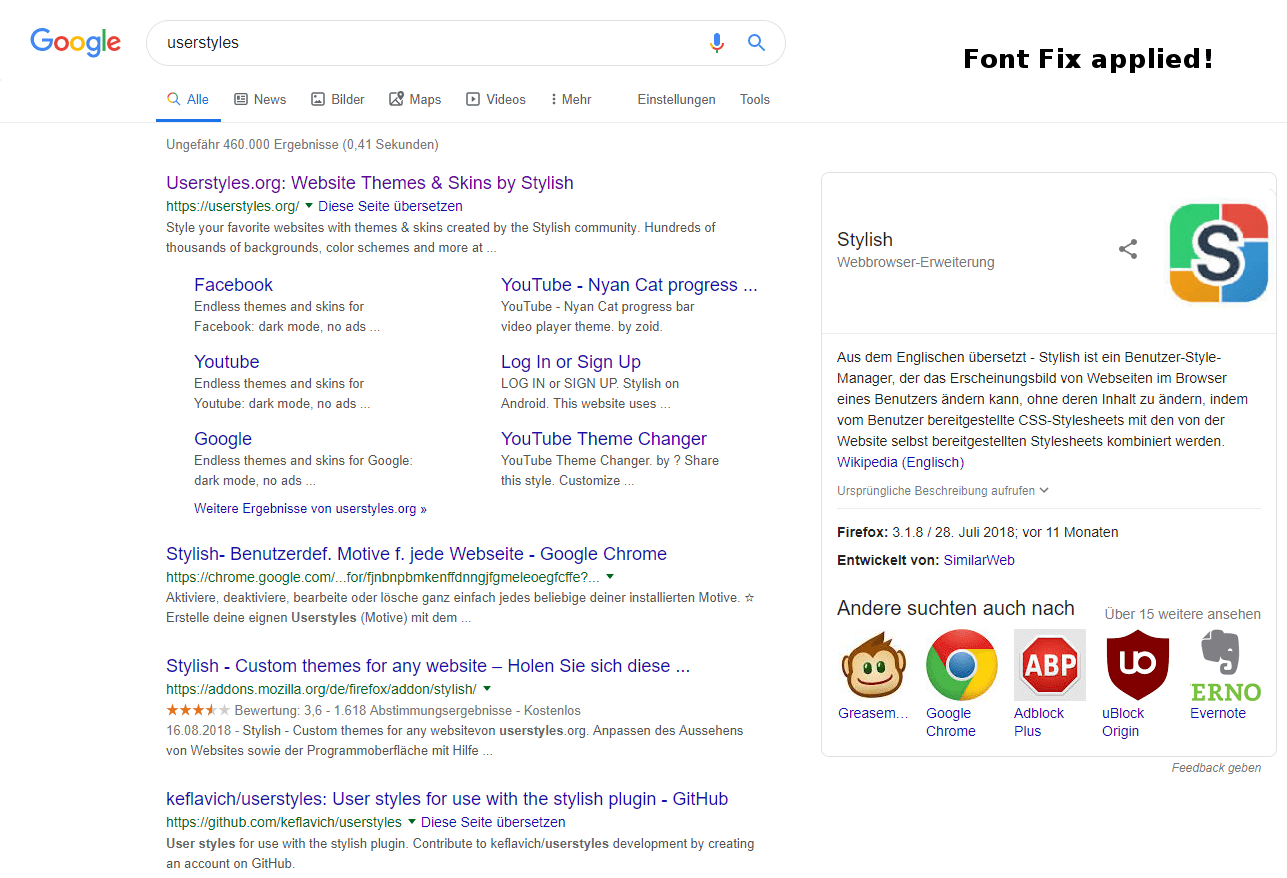Open keflavich/userstyles GitHub result
Screen dimensions: 1287x878
pos(447,799)
